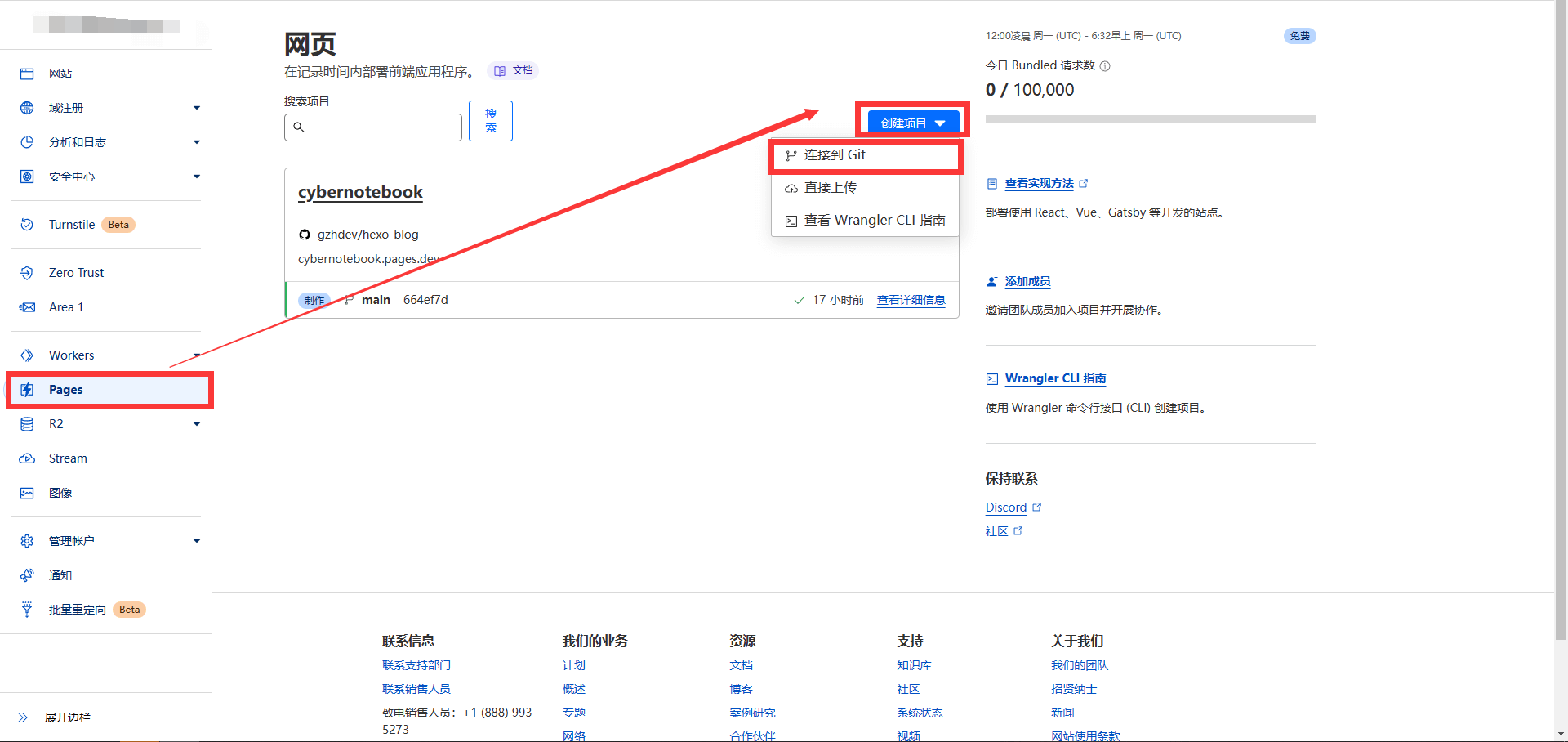This screenshot has width=1568, height=742.
Task: Click the R2 database icon
Action: pos(27,424)
